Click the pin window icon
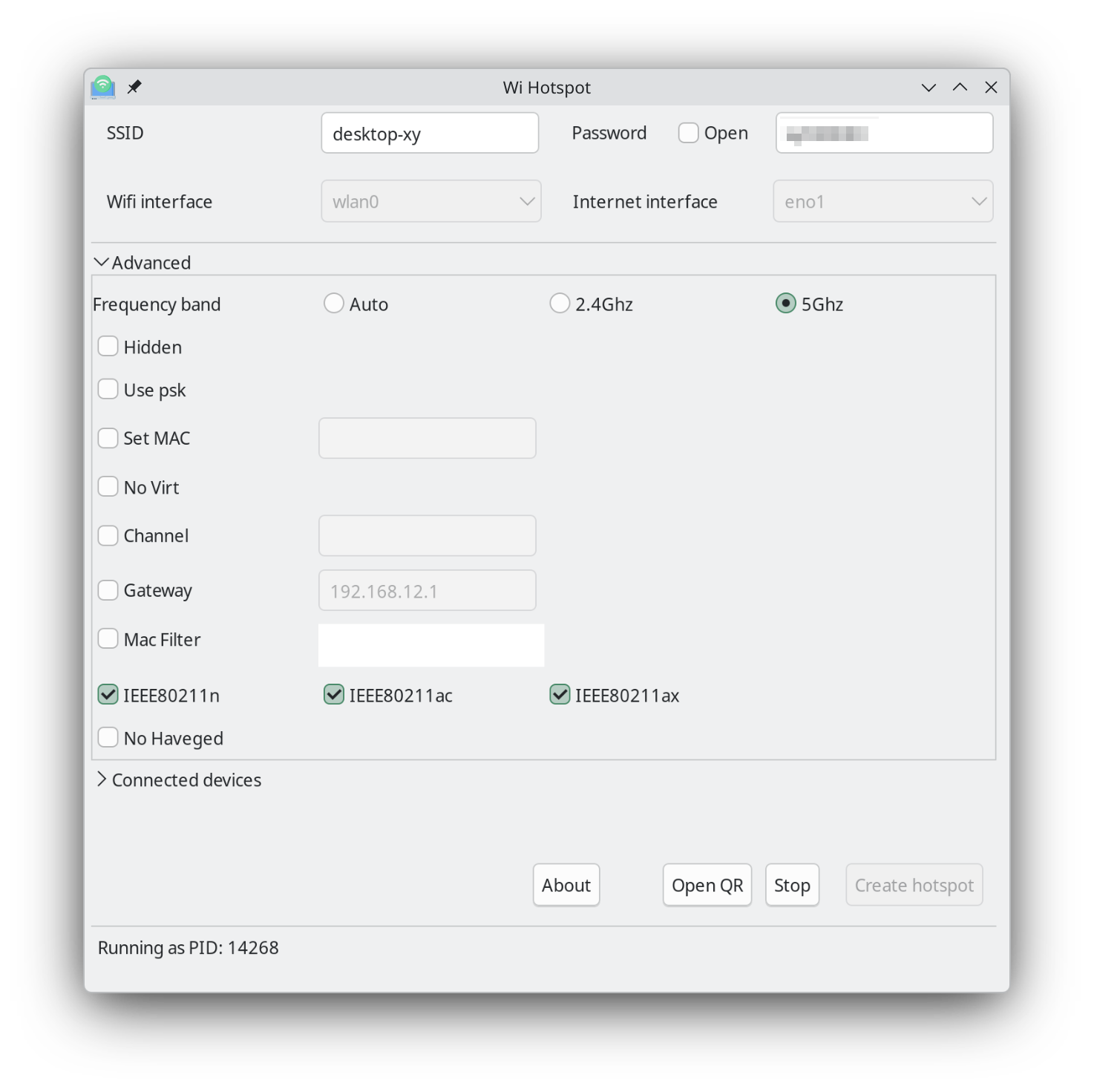This screenshot has height=1092, width=1094. click(134, 87)
